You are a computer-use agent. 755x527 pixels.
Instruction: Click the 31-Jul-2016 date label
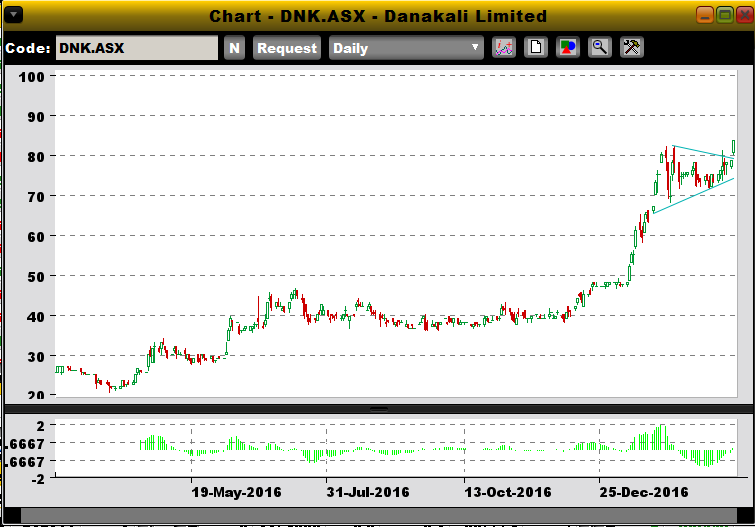(x=368, y=492)
